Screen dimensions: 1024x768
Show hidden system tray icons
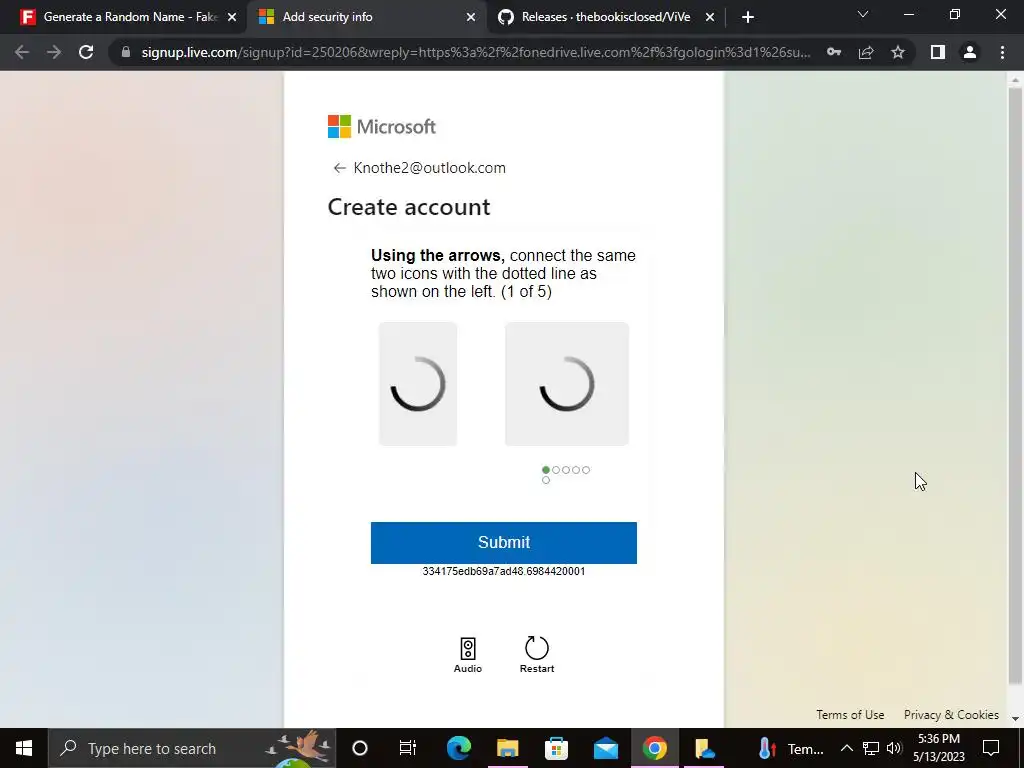(846, 748)
